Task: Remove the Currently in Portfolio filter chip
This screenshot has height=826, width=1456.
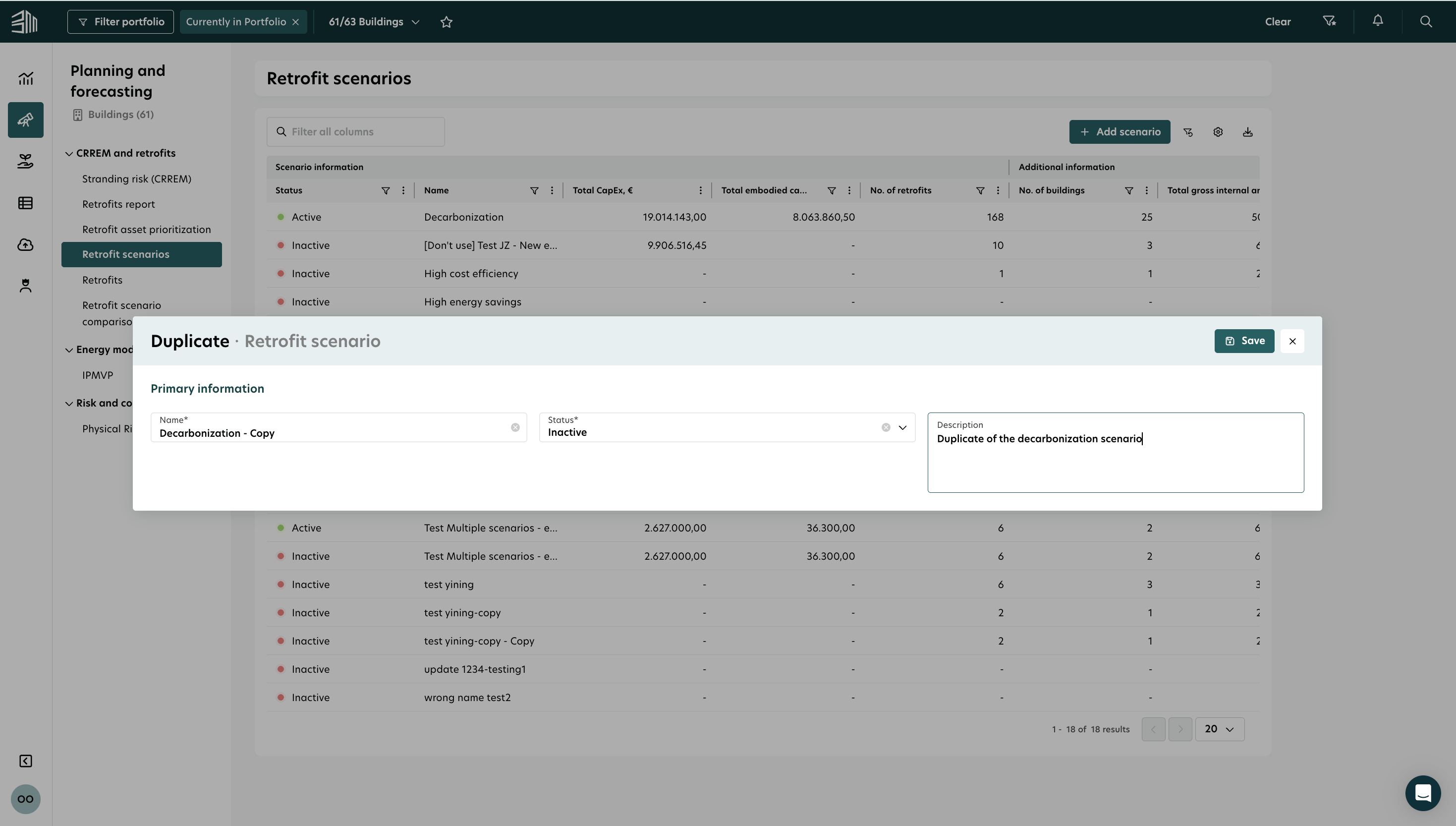Action: 295,21
